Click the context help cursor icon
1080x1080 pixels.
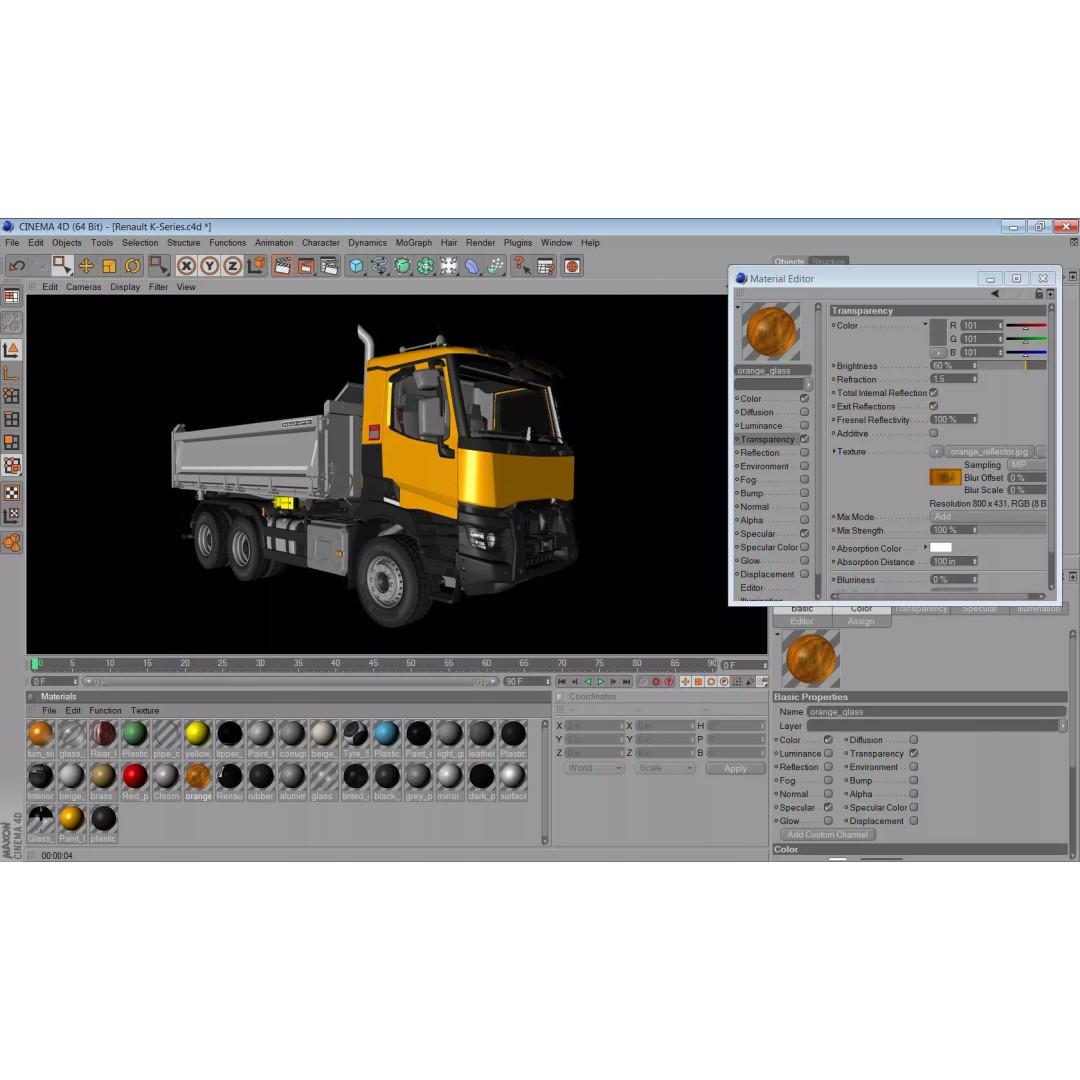(x=521, y=266)
